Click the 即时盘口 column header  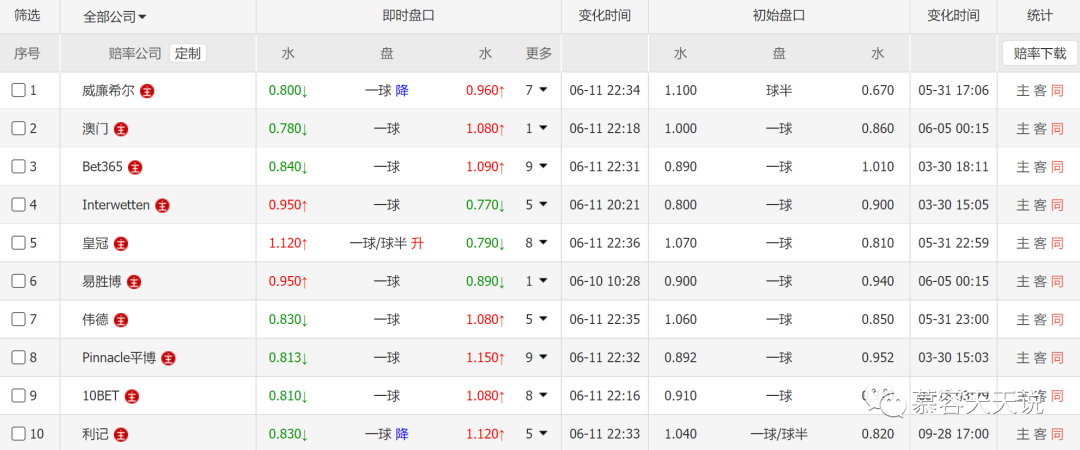point(408,15)
